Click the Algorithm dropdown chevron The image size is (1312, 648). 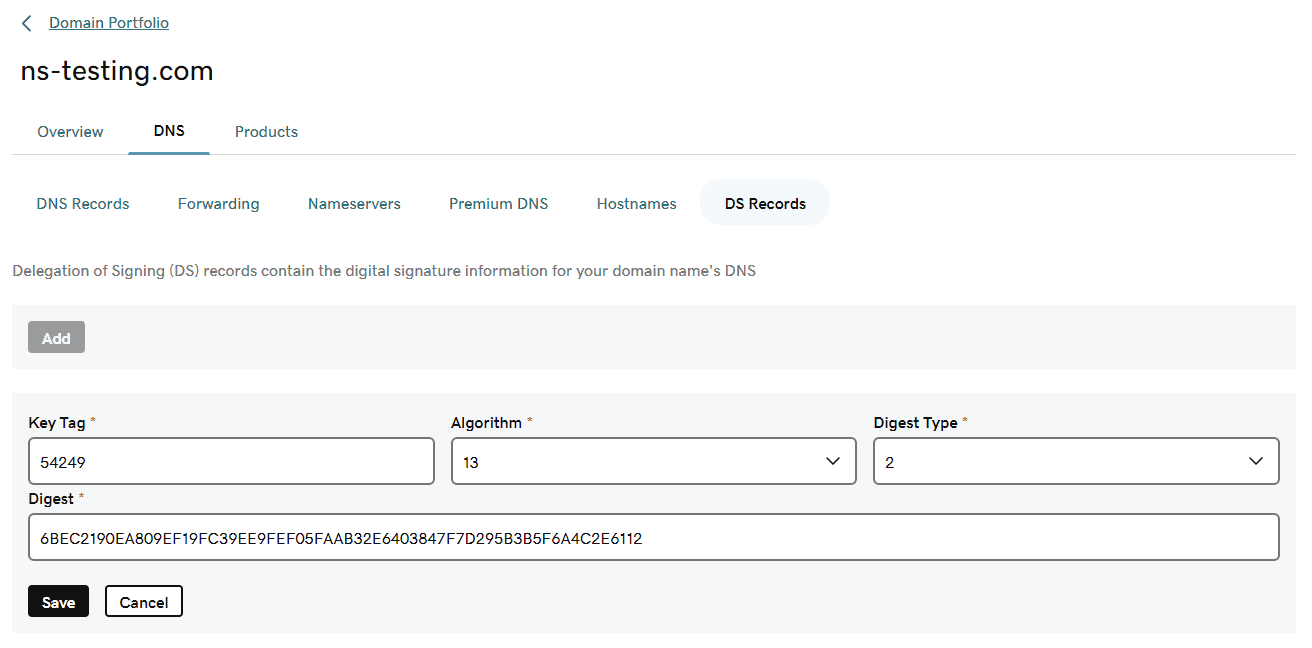click(833, 461)
